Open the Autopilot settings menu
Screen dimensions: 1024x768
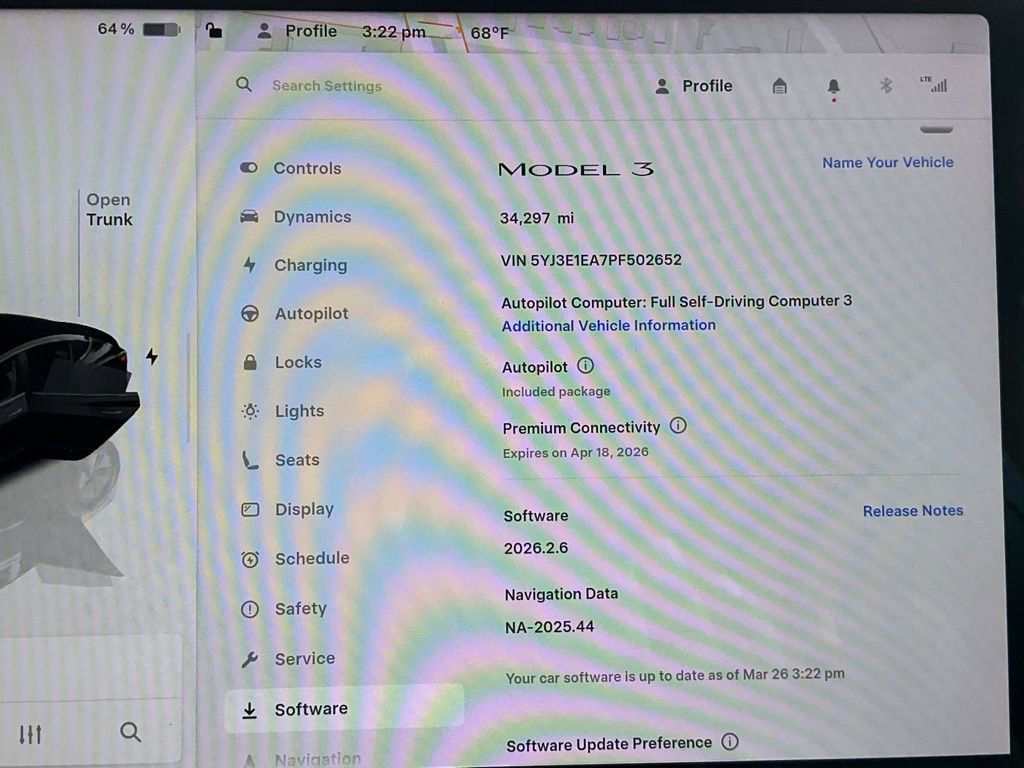295,313
